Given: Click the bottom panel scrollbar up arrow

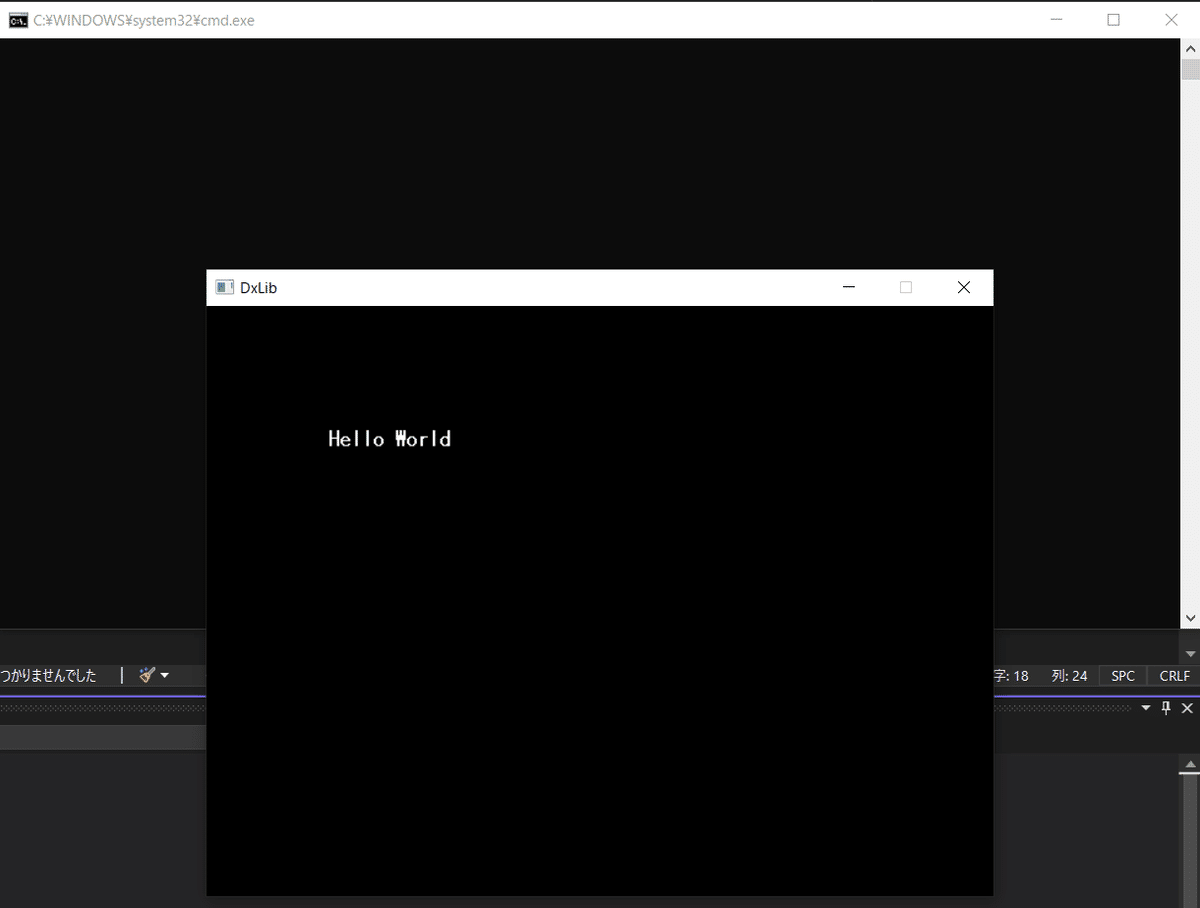Looking at the screenshot, I should point(1189,765).
